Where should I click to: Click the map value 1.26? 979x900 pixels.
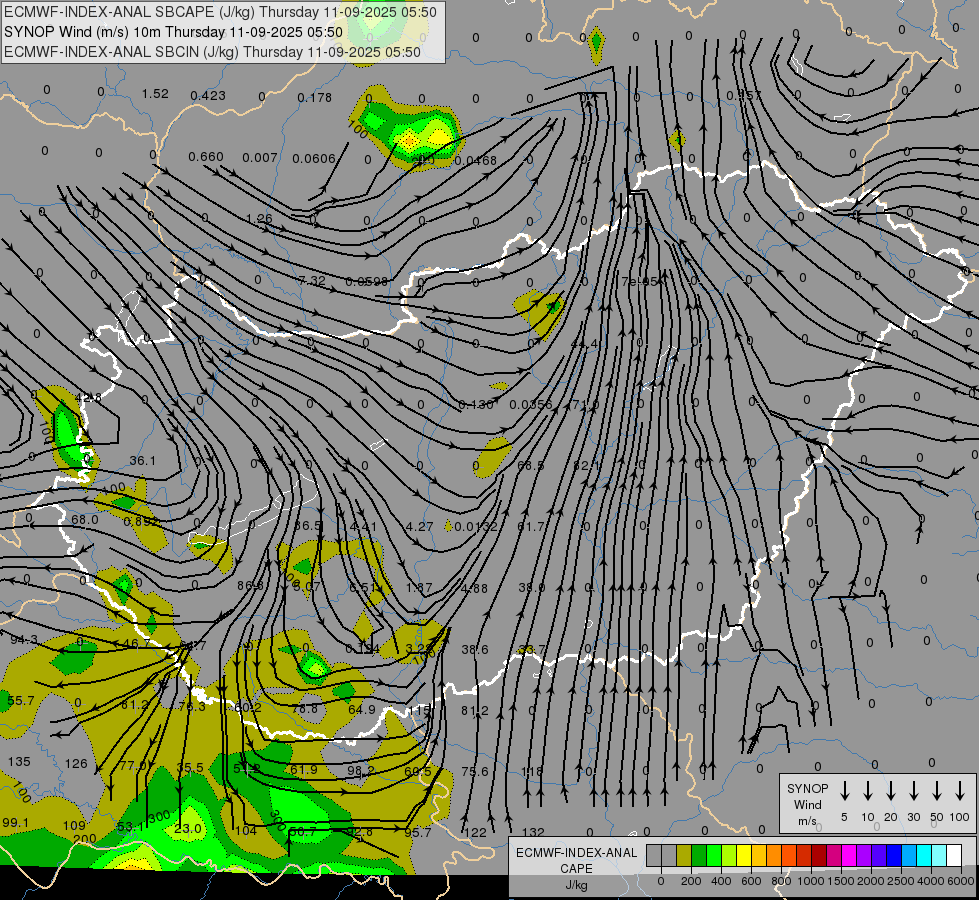click(x=259, y=219)
